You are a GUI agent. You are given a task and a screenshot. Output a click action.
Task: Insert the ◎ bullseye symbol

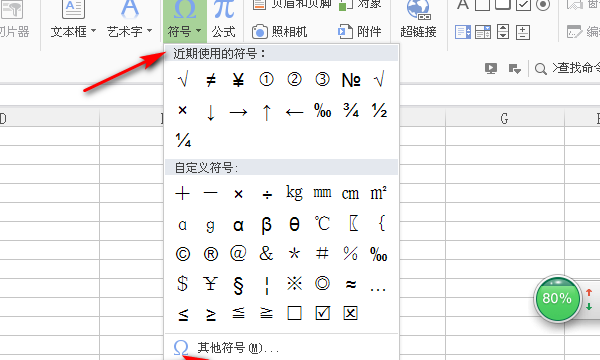tap(322, 283)
